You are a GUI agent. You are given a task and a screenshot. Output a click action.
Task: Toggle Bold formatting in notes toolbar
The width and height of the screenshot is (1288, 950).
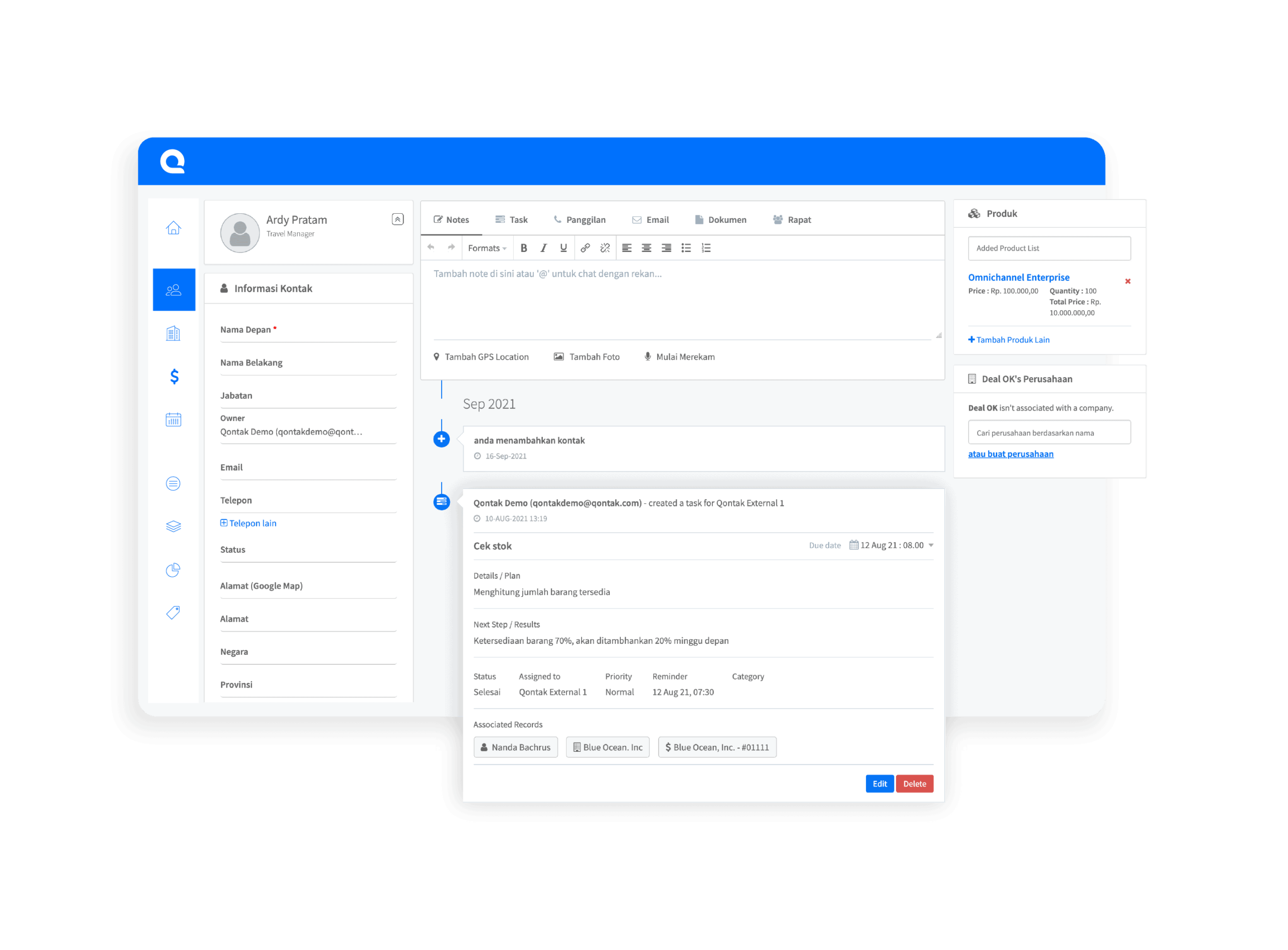[x=524, y=247]
